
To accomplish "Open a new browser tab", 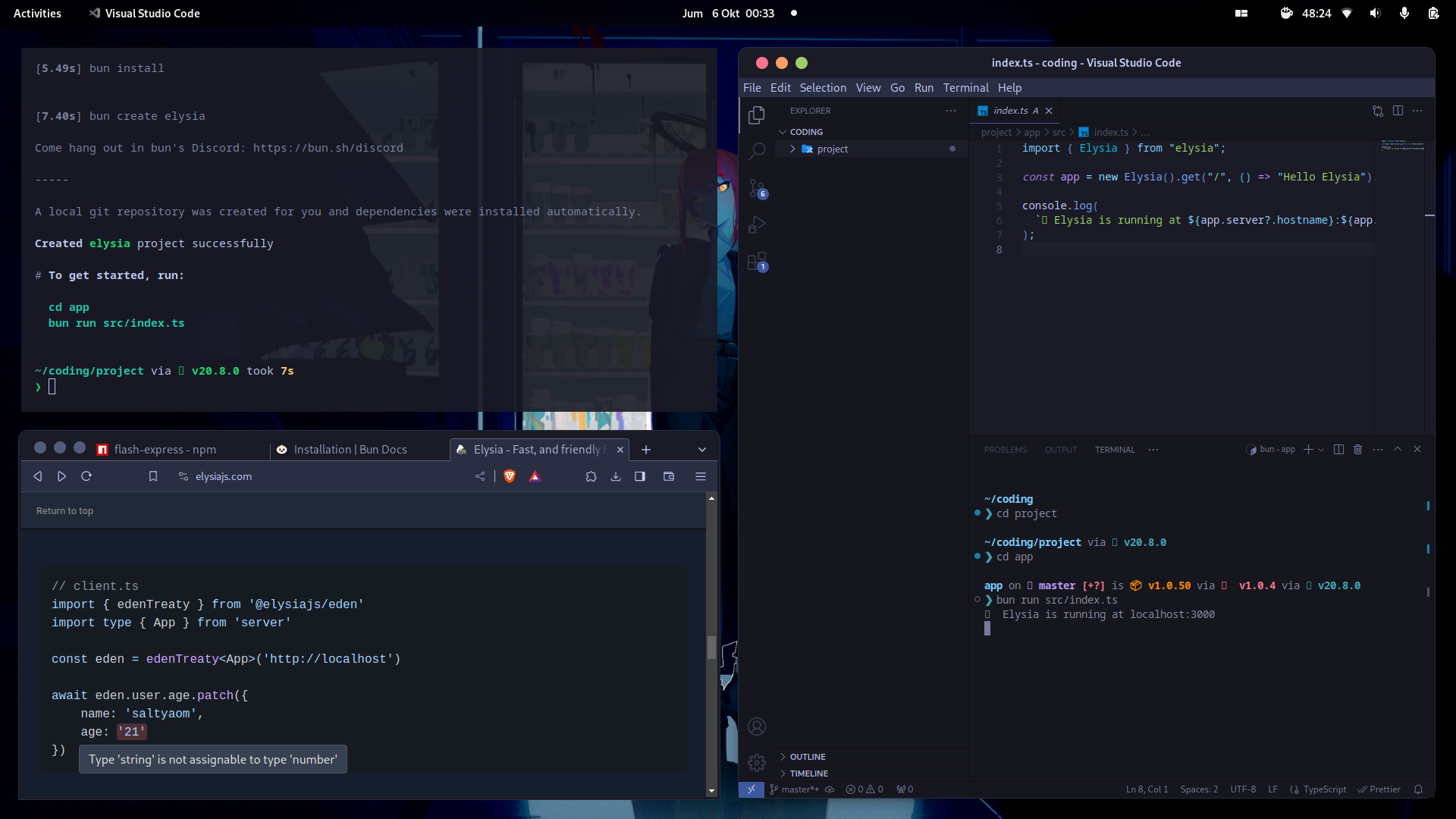I will 646,449.
